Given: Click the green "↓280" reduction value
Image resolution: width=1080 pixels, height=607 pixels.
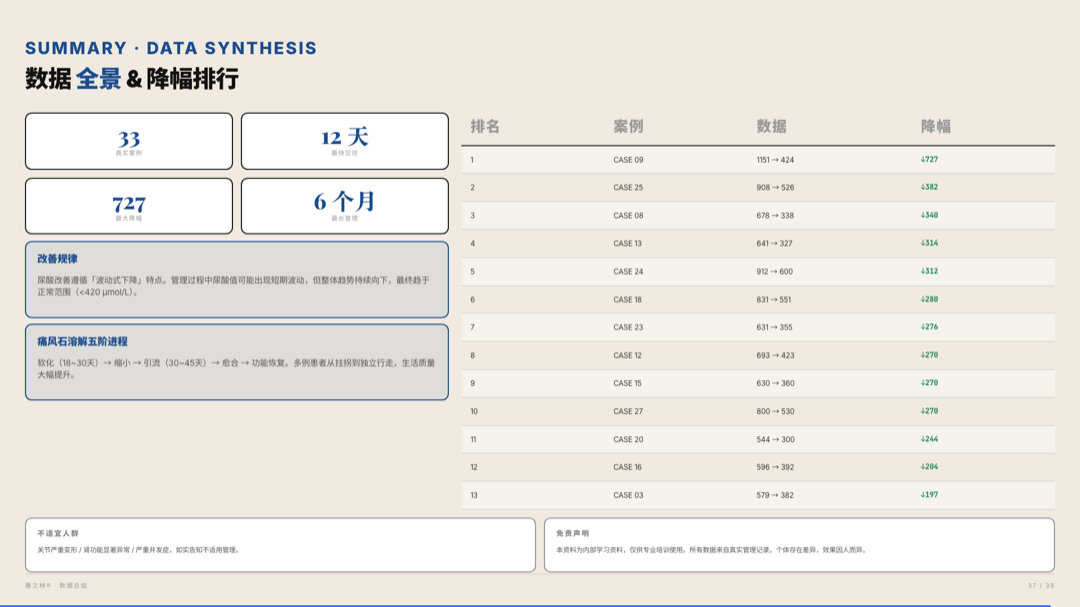Looking at the screenshot, I should pyautogui.click(x=929, y=299).
